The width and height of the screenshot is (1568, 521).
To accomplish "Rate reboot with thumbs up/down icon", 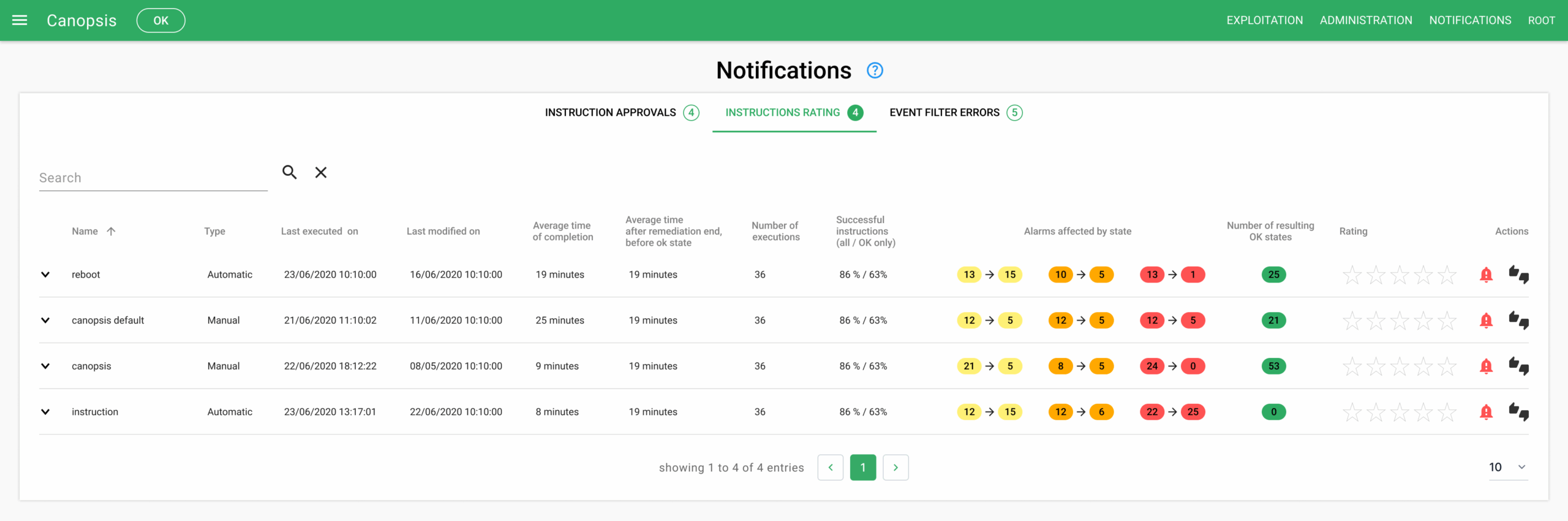I will [1519, 275].
